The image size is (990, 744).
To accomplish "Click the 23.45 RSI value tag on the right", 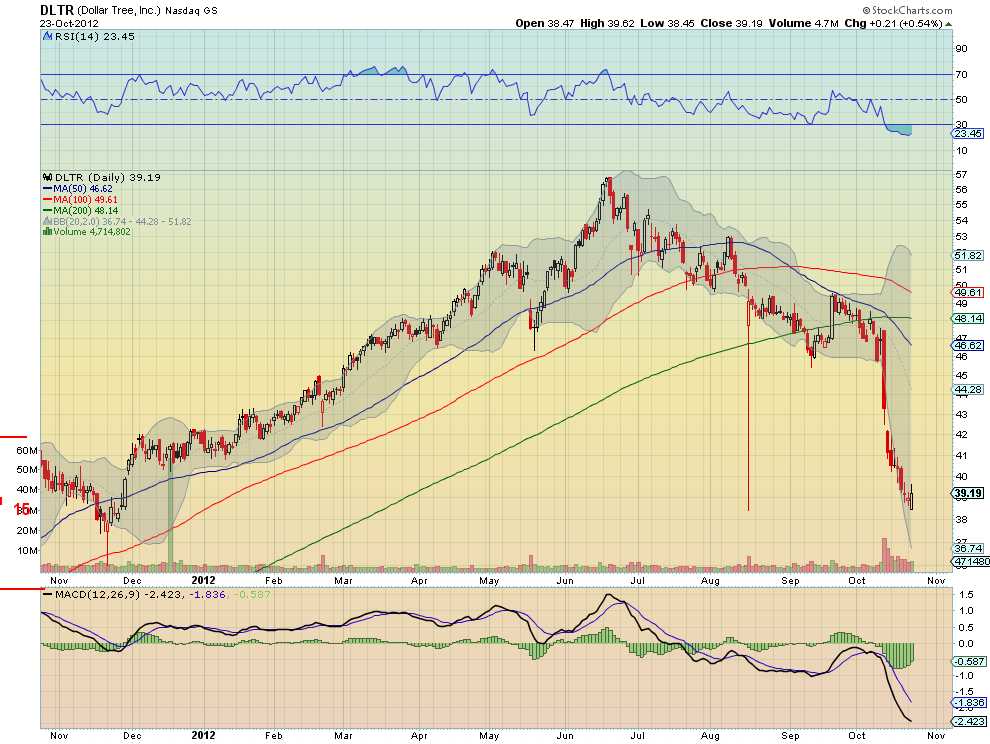I will pos(967,133).
